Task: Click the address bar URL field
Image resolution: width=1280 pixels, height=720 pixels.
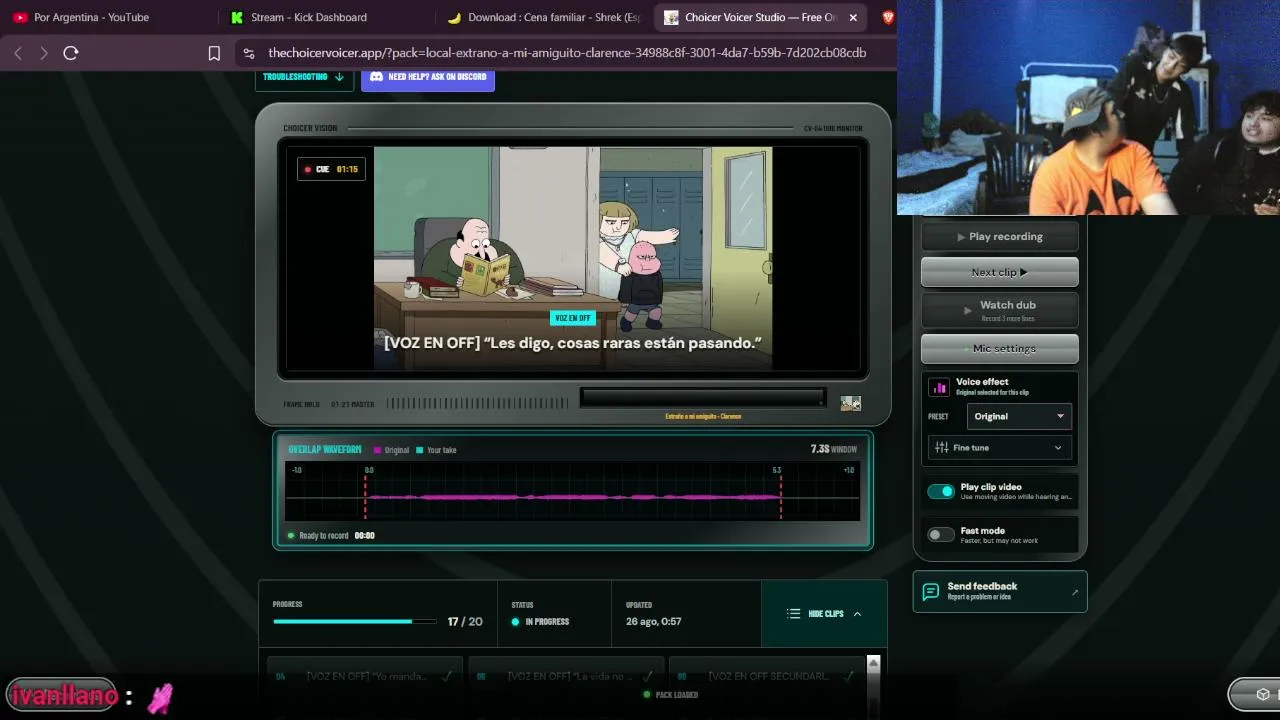Action: (567, 53)
